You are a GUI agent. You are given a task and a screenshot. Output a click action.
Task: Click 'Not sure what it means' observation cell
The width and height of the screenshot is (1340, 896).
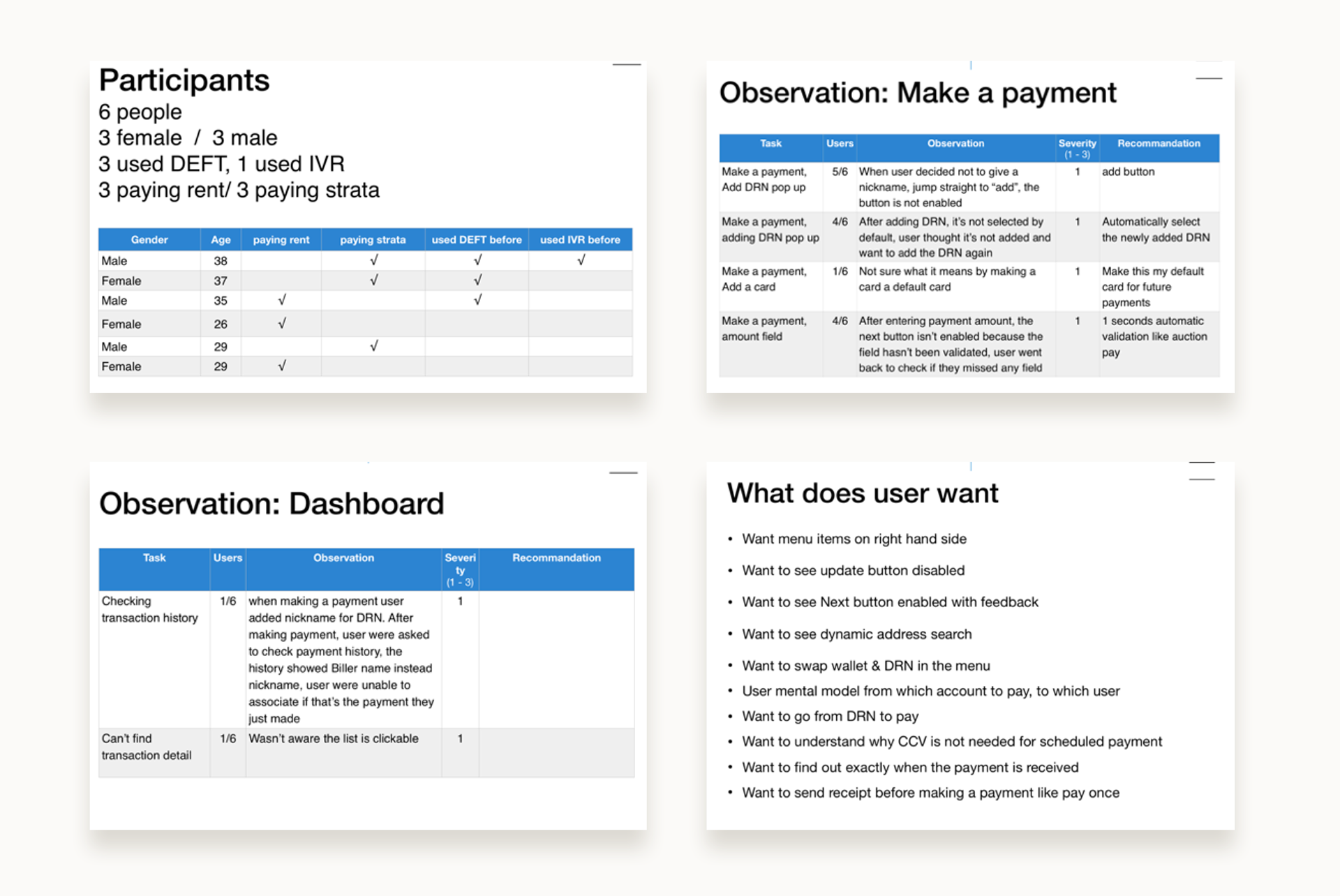955,286
